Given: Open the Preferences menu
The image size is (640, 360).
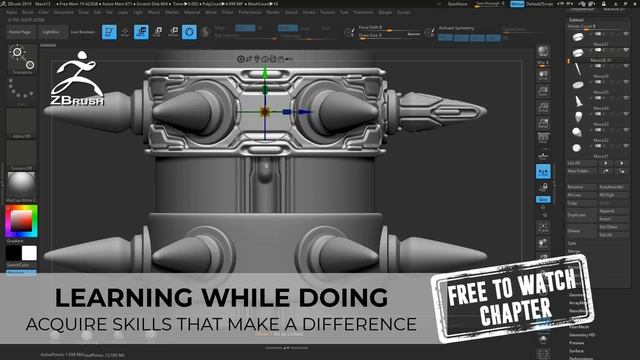Looking at the screenshot, I should click(x=250, y=13).
